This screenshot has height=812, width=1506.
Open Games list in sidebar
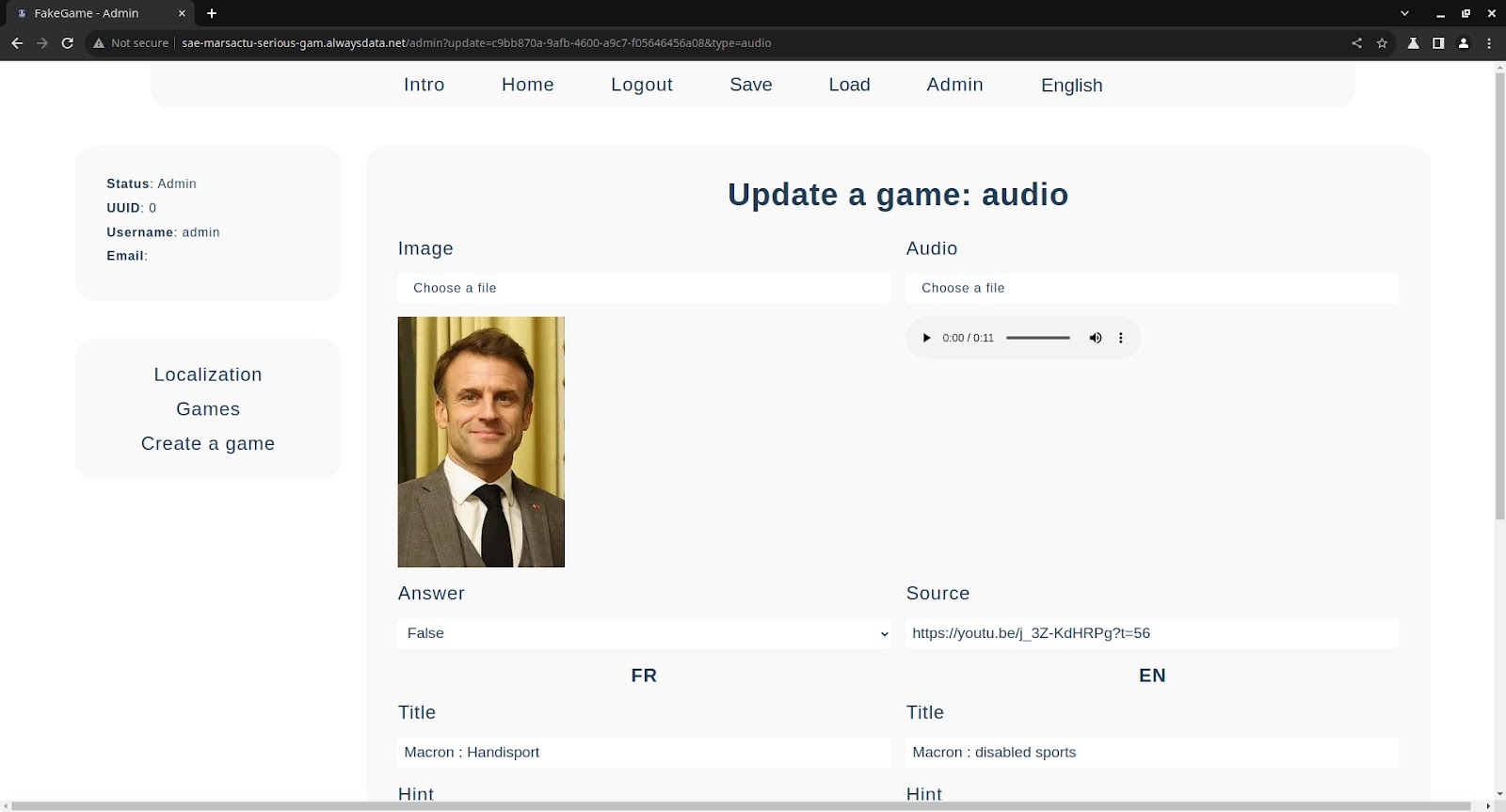click(208, 409)
